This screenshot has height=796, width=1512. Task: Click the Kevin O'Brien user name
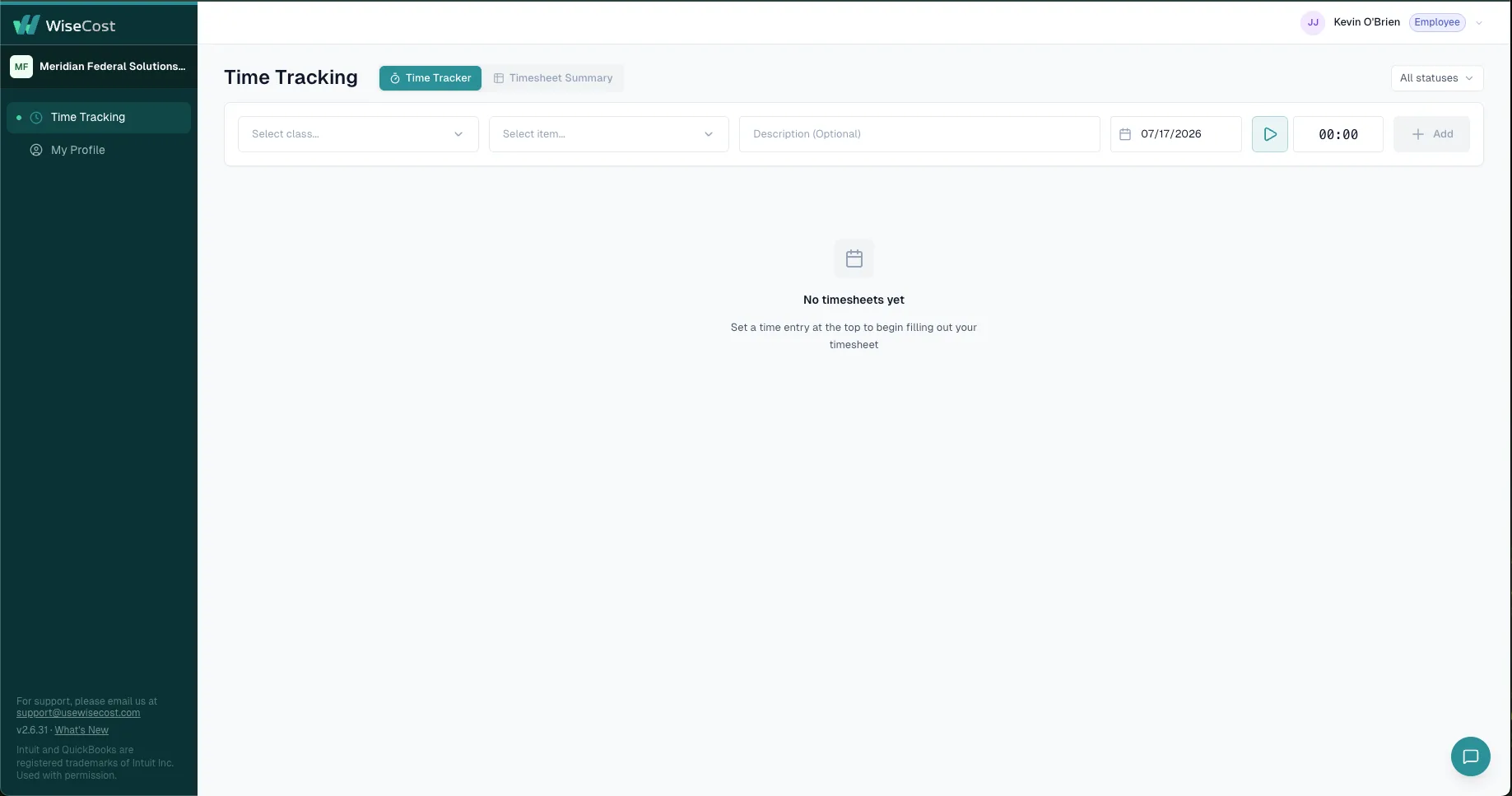point(1367,22)
